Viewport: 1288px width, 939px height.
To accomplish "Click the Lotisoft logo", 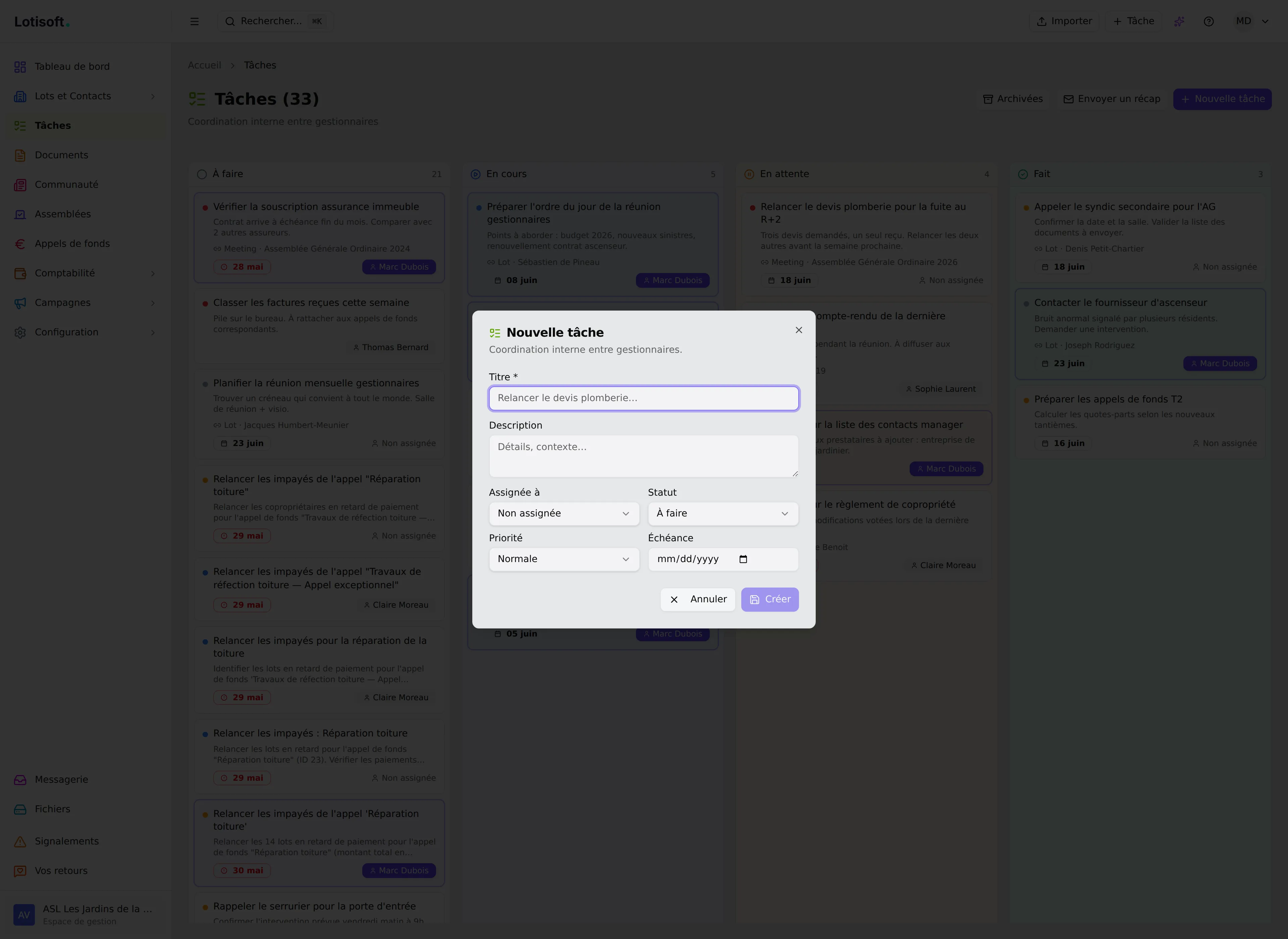I will point(42,22).
